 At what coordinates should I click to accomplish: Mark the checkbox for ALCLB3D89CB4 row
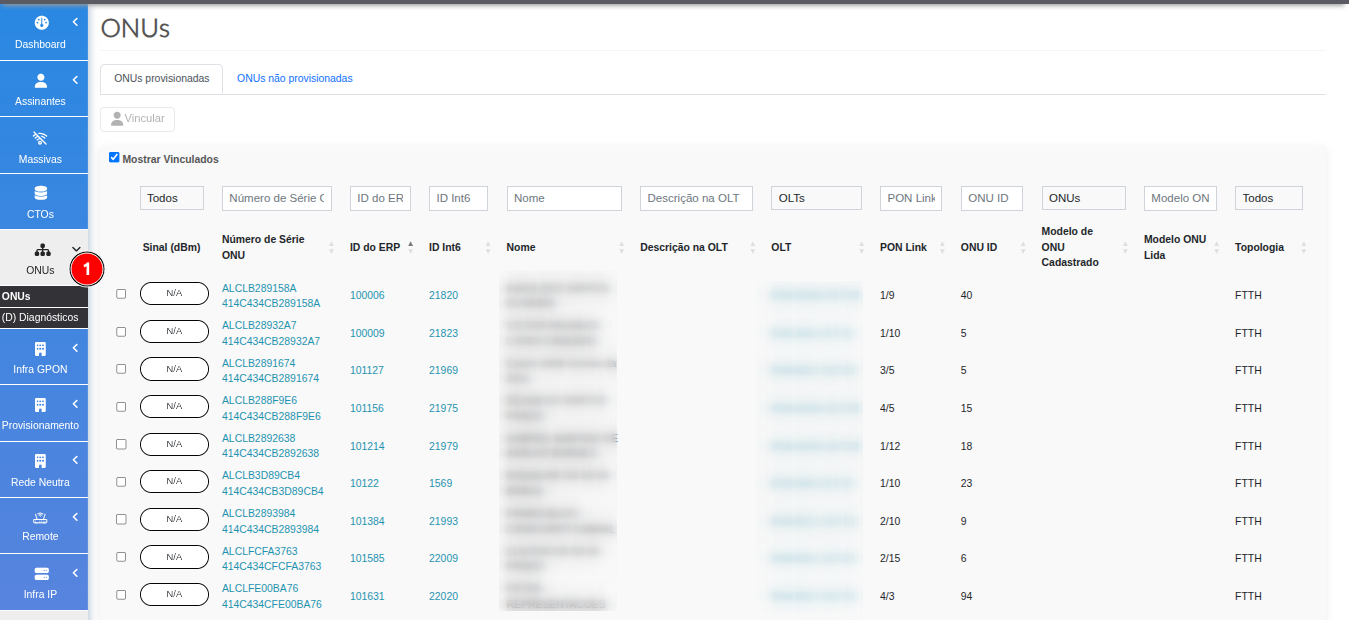[121, 482]
